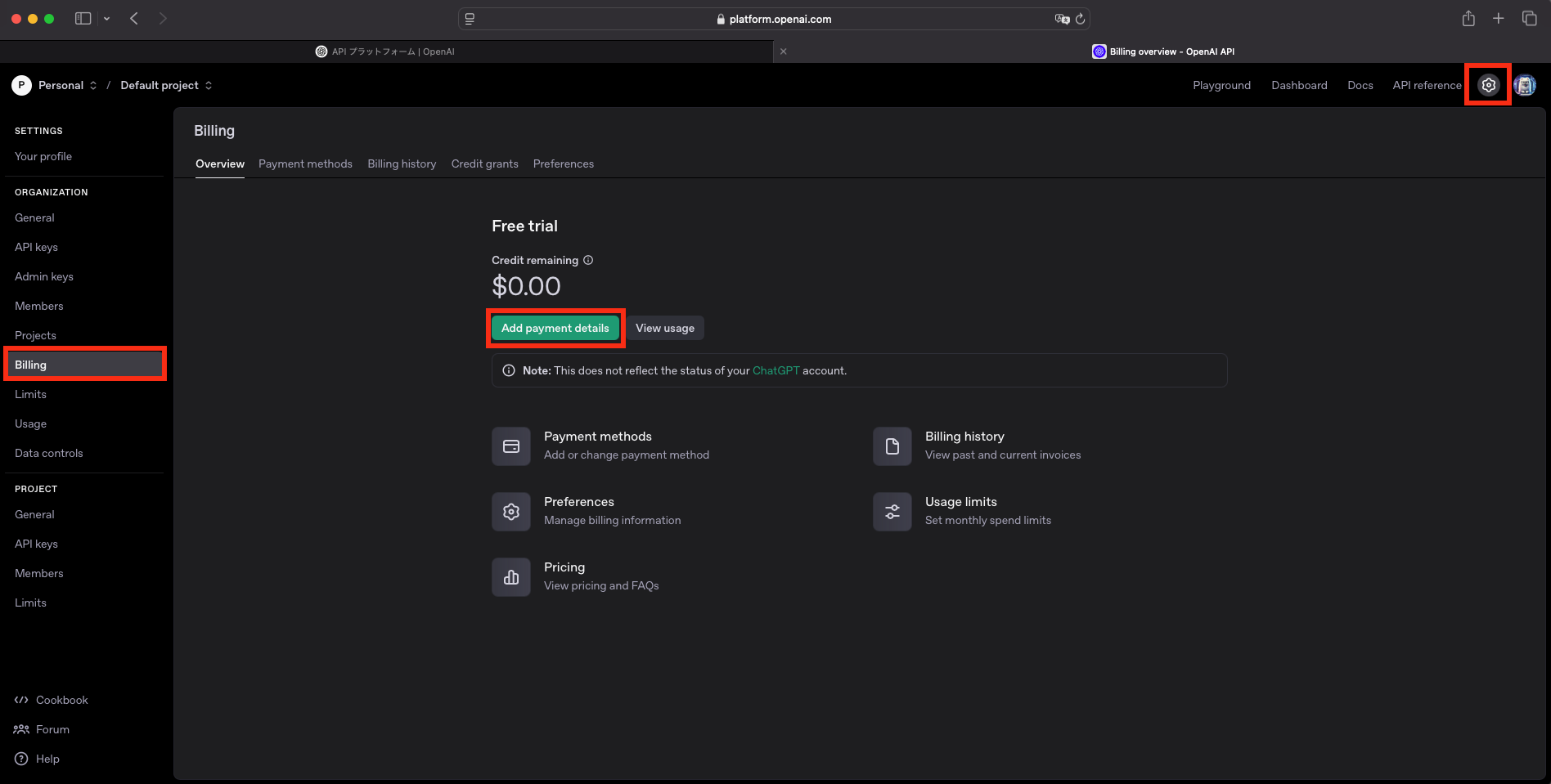Show the tab overview icon

1529,19
